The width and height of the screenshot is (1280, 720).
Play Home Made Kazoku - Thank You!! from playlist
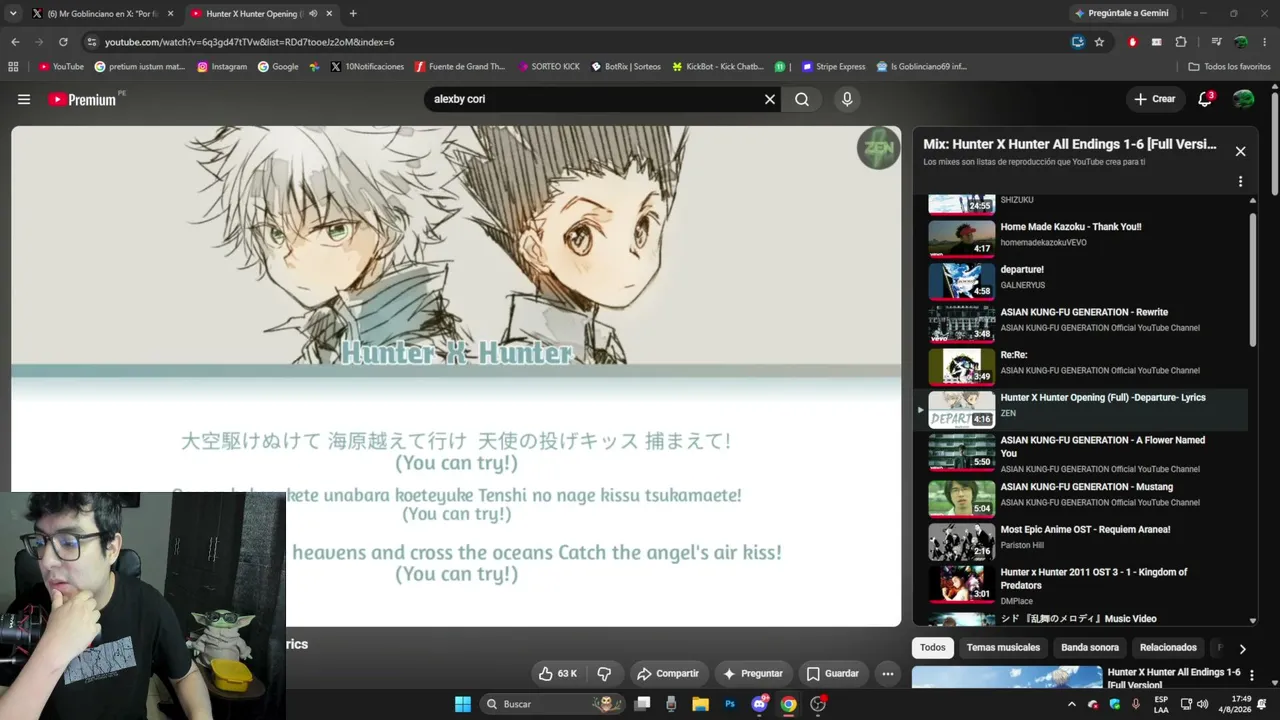point(1087,239)
